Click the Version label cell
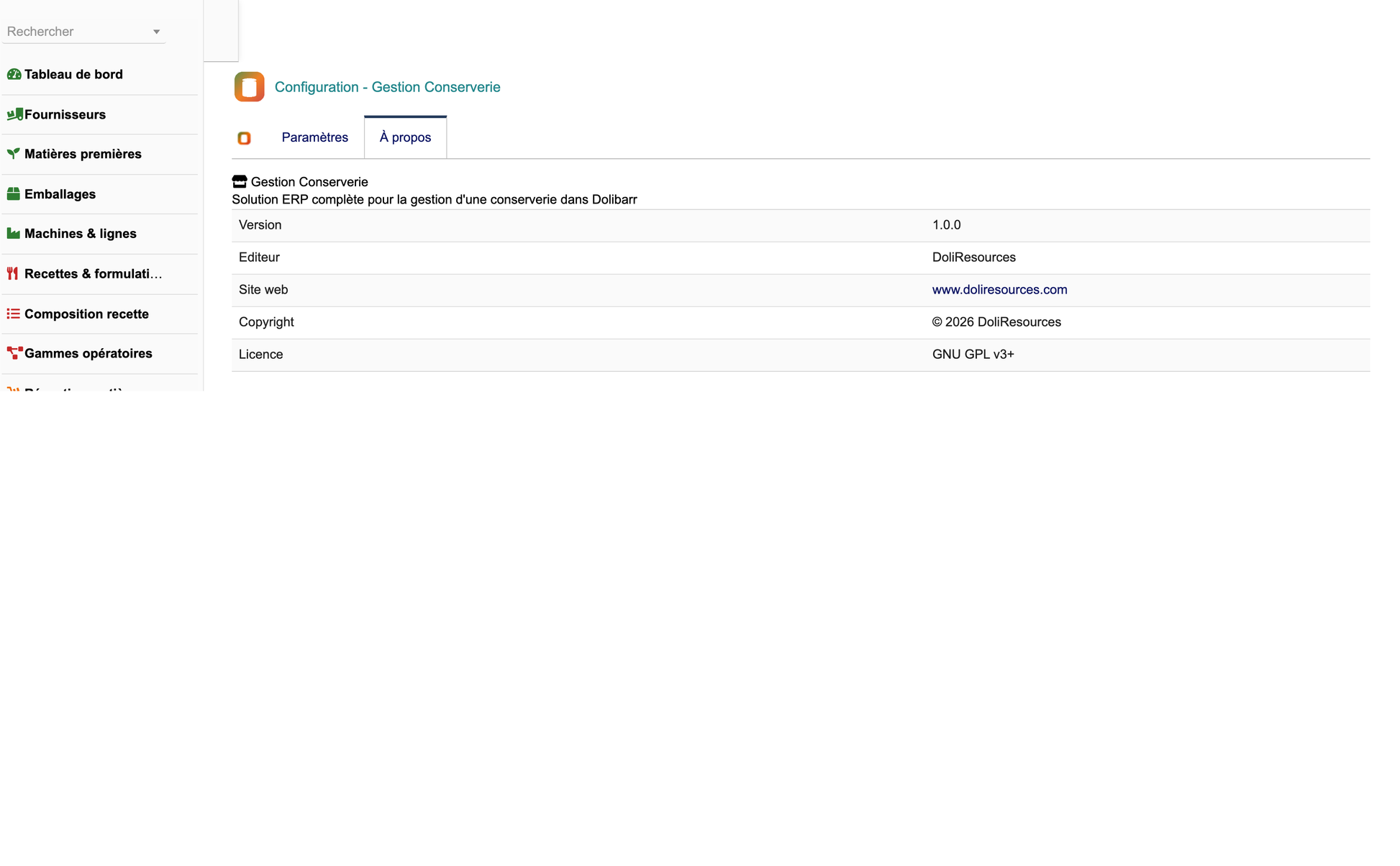This screenshot has width=1400, height=866. click(x=578, y=225)
